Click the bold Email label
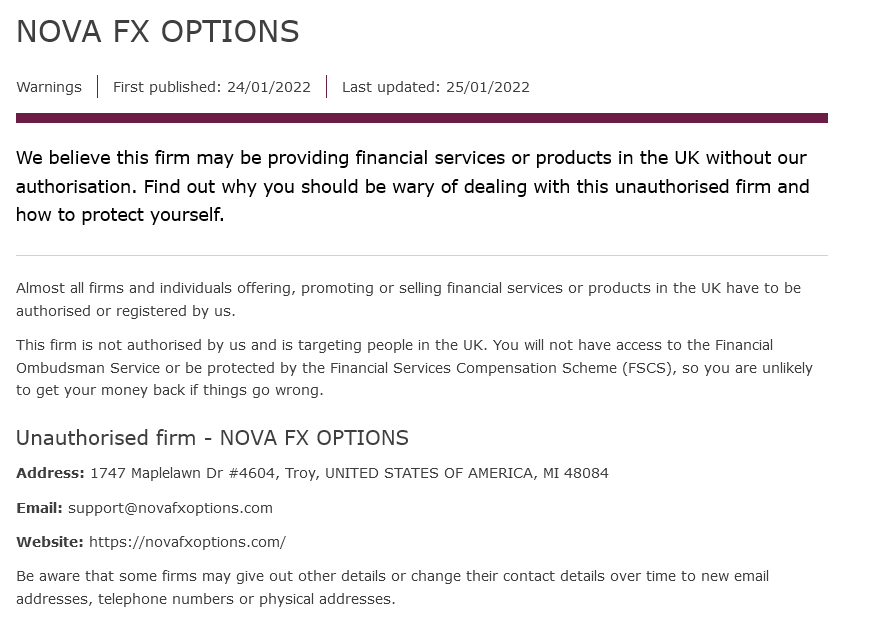The height and width of the screenshot is (618, 877). click(x=39, y=508)
